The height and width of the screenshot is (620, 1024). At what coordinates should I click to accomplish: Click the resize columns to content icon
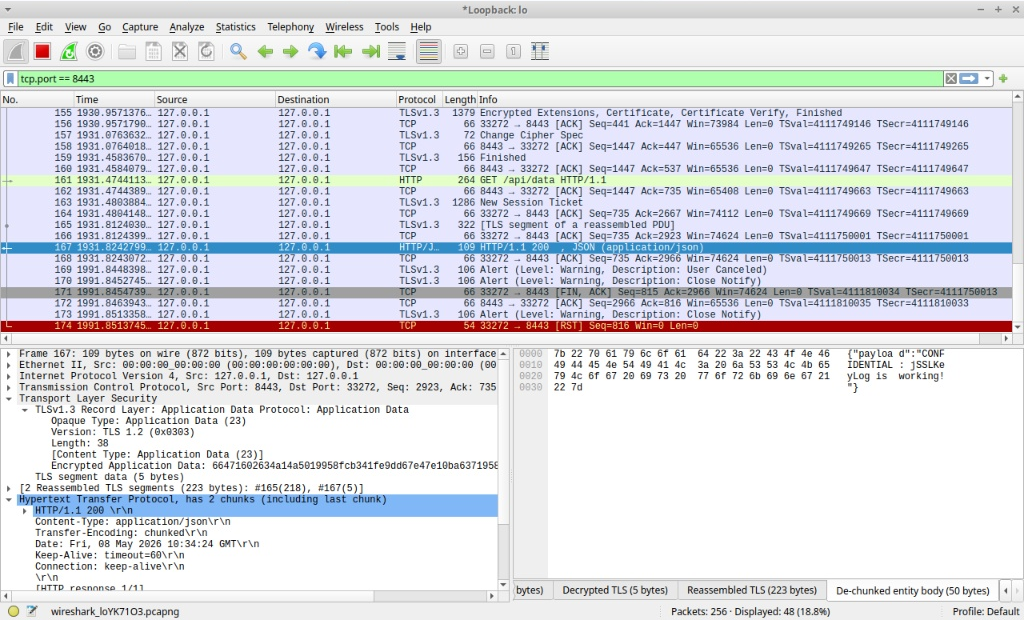(540, 52)
